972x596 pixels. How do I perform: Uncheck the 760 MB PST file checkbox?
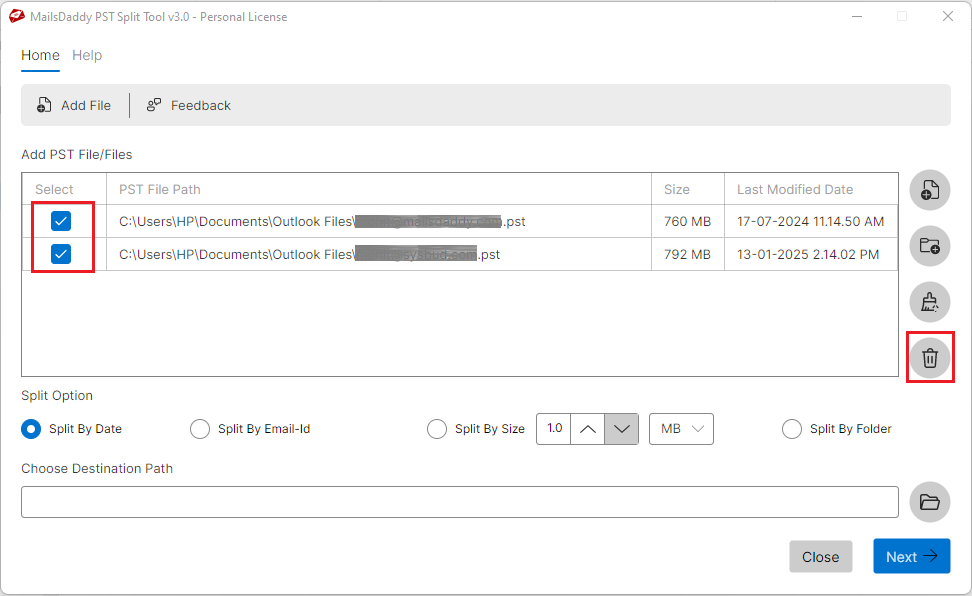click(x=61, y=221)
